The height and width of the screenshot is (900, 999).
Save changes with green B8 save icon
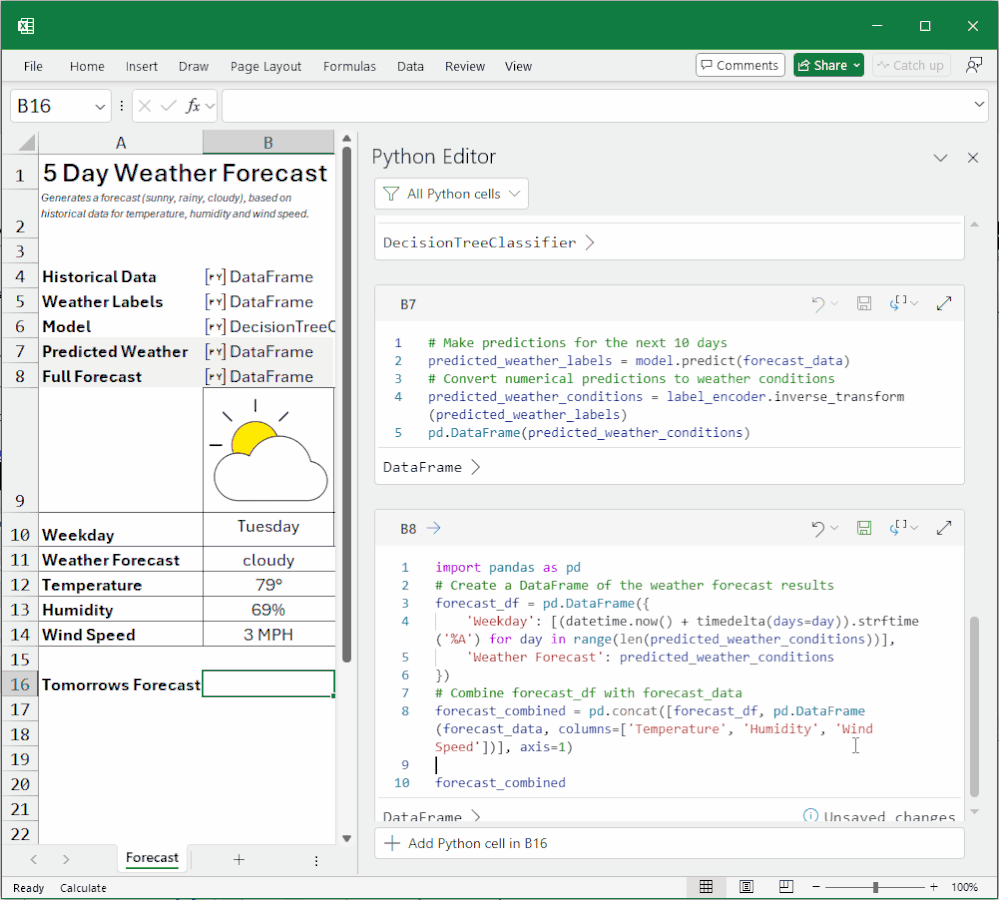(864, 527)
